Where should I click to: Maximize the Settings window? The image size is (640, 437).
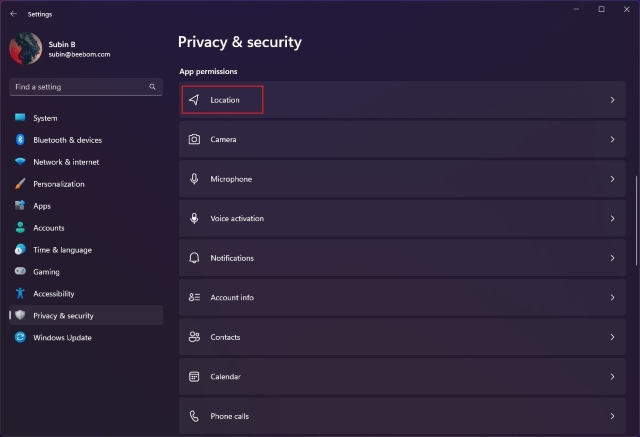[601, 9]
